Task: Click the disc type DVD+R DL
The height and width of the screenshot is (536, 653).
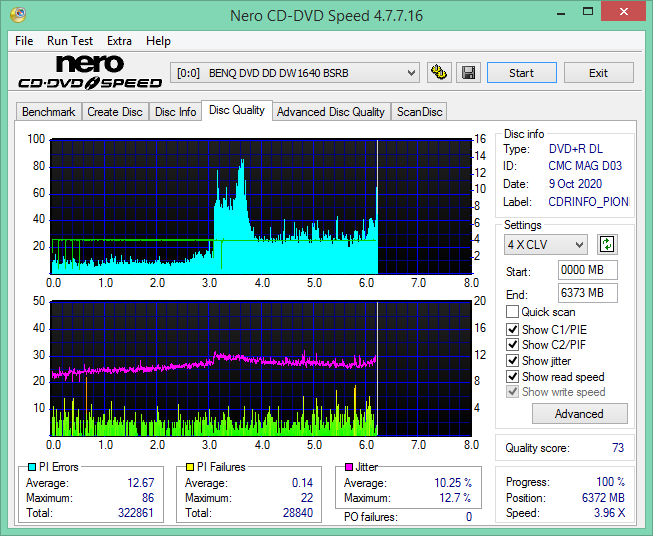Action: (576, 149)
